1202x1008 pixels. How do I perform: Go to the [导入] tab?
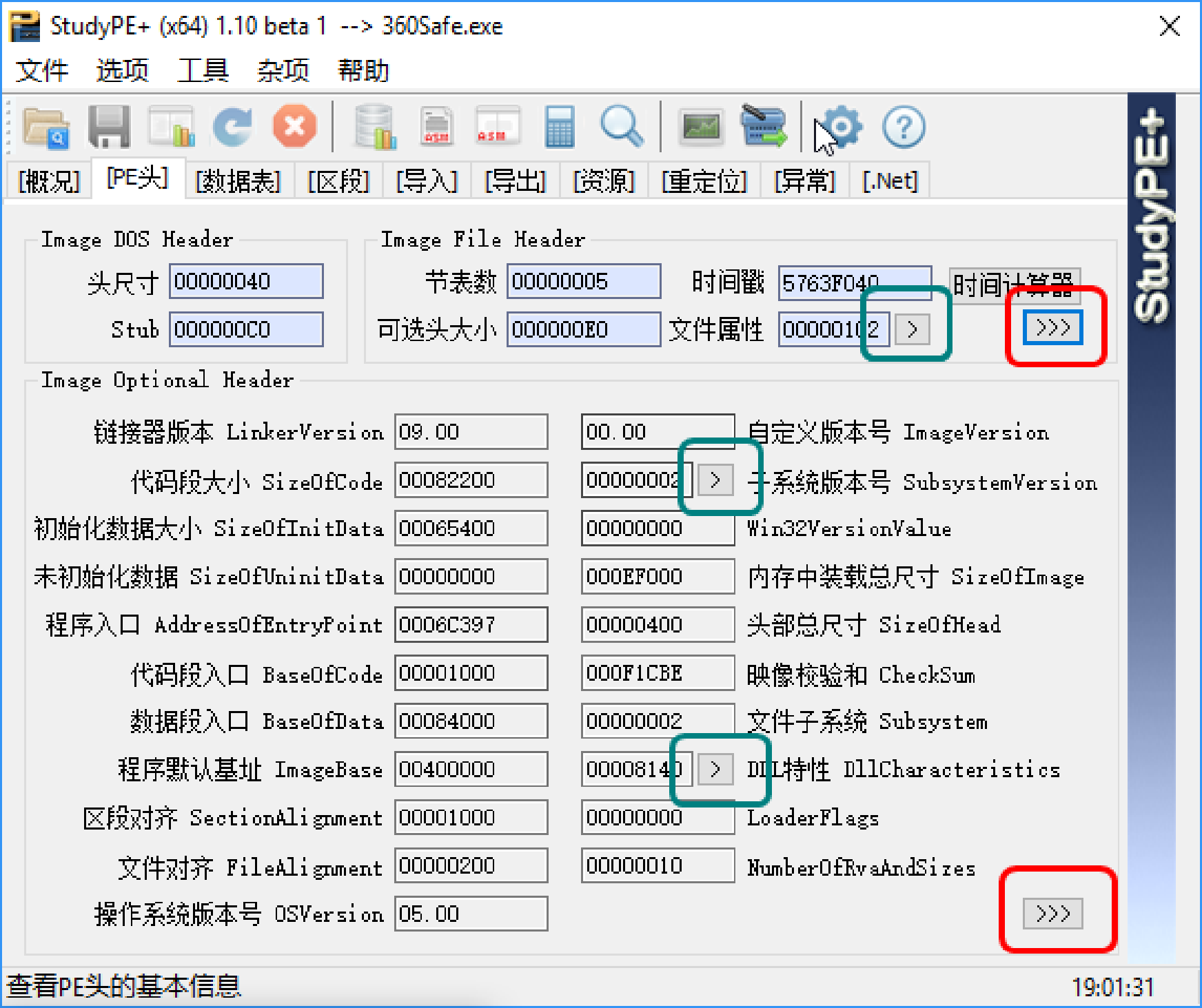coord(427,181)
